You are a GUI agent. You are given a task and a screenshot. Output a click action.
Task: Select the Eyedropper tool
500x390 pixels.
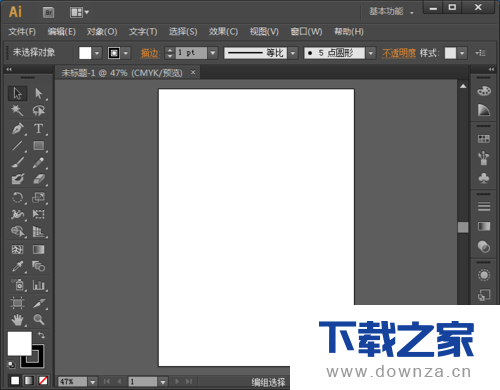click(17, 266)
